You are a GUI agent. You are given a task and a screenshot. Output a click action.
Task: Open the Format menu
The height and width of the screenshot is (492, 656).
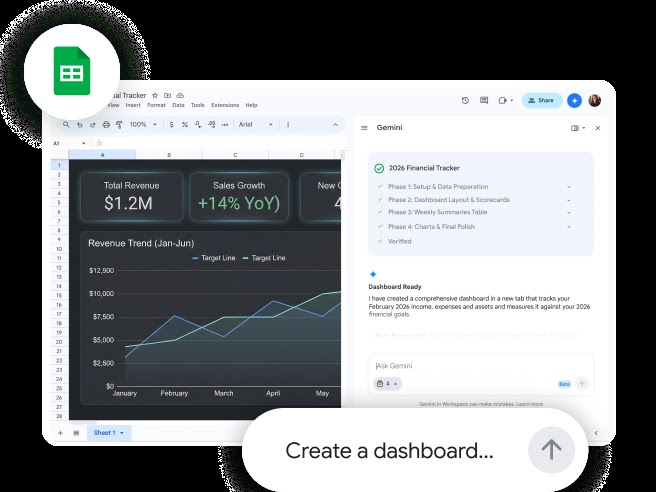(x=156, y=105)
